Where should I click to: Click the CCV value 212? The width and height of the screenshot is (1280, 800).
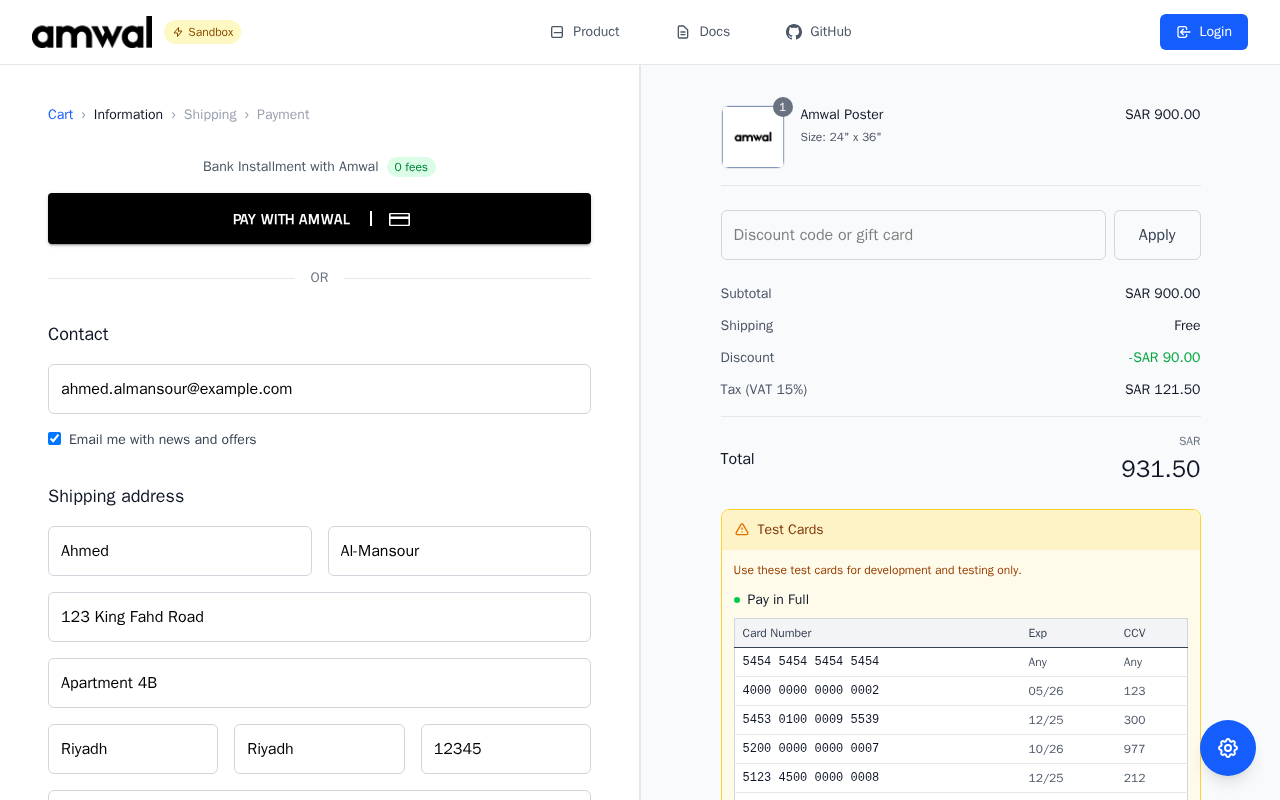[x=1135, y=778]
